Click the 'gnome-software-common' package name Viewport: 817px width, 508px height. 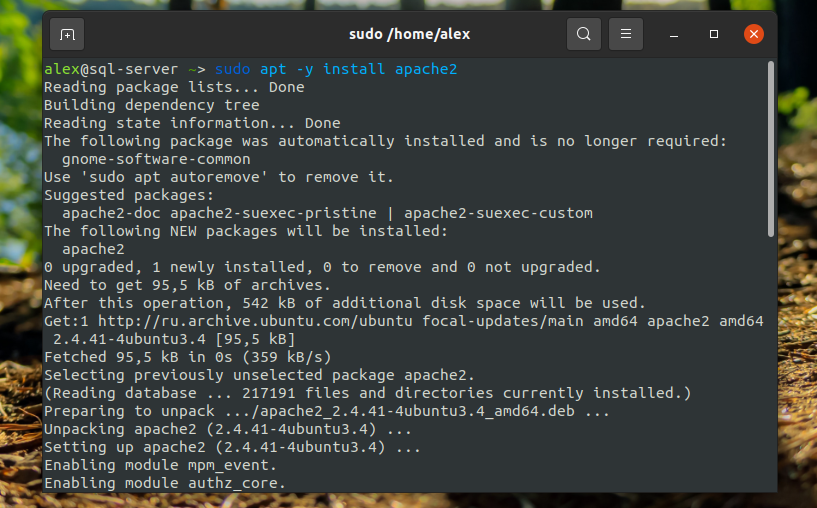[x=156, y=159]
